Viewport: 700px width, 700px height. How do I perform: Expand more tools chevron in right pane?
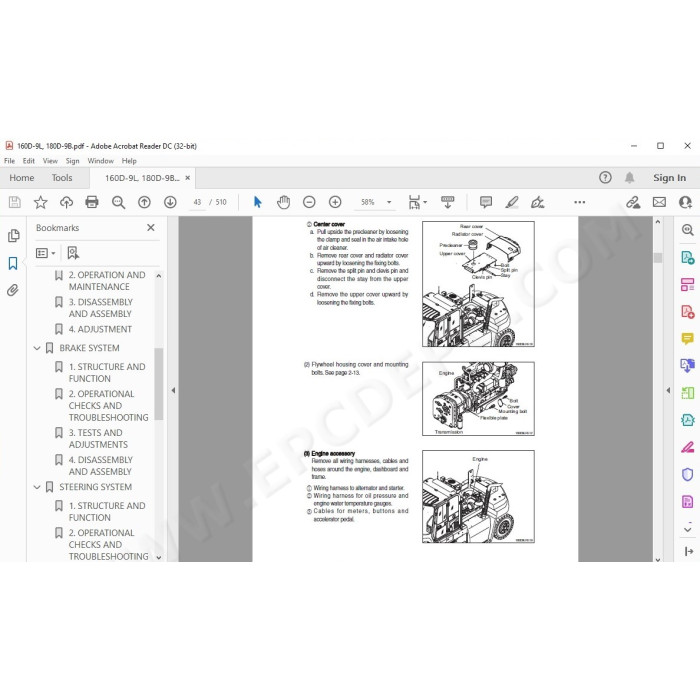click(688, 529)
